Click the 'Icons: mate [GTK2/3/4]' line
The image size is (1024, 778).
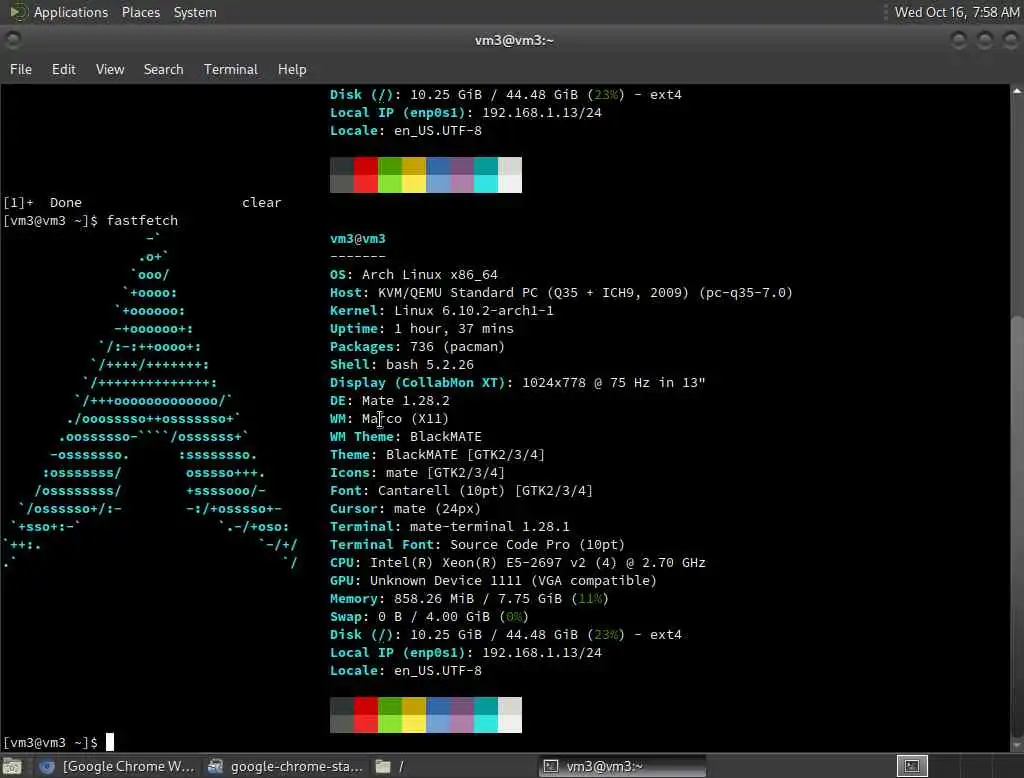(x=417, y=472)
